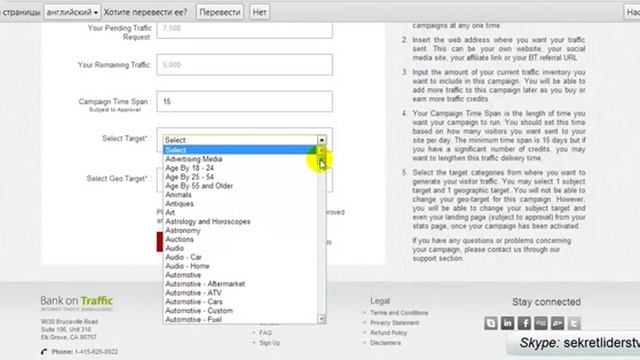Click the dropdown list scroll-up arrow
The height and width of the screenshot is (360, 640).
[x=322, y=150]
